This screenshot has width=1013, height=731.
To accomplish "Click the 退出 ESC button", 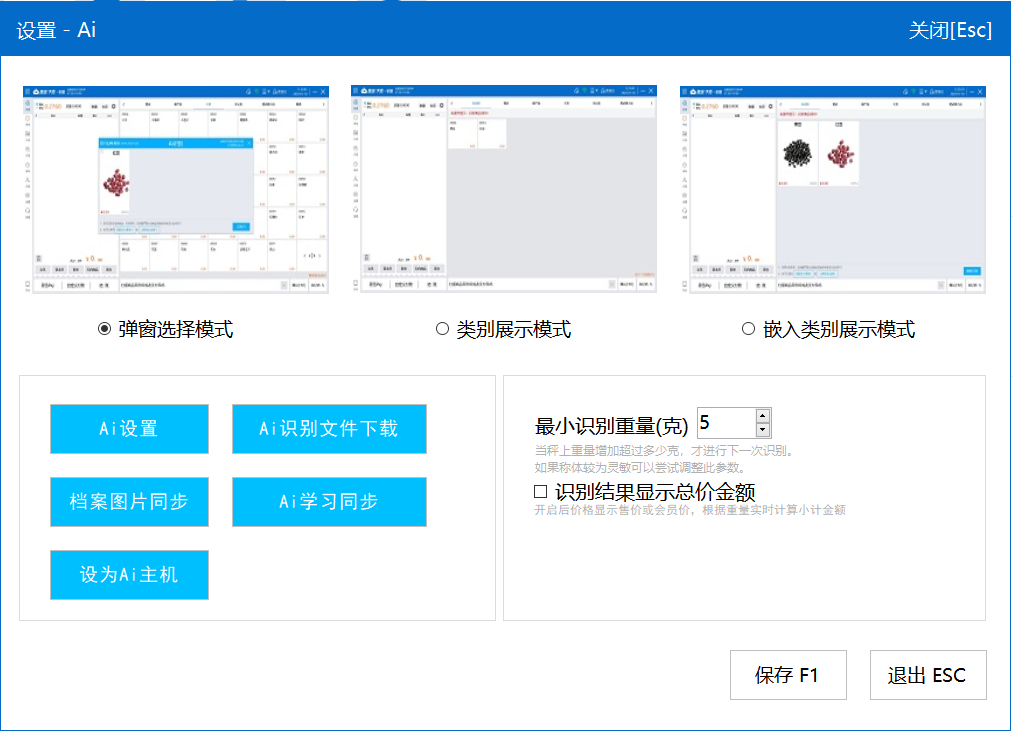I will (x=927, y=675).
